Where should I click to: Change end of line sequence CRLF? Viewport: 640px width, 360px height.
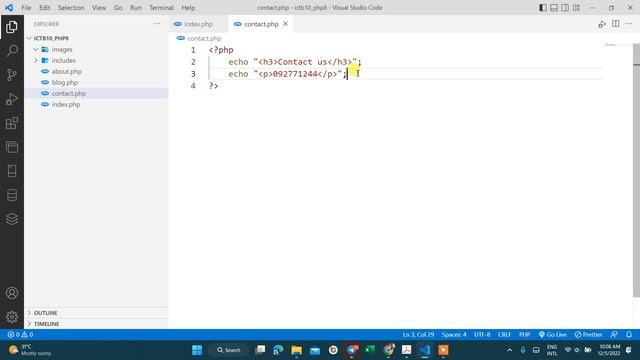point(504,334)
